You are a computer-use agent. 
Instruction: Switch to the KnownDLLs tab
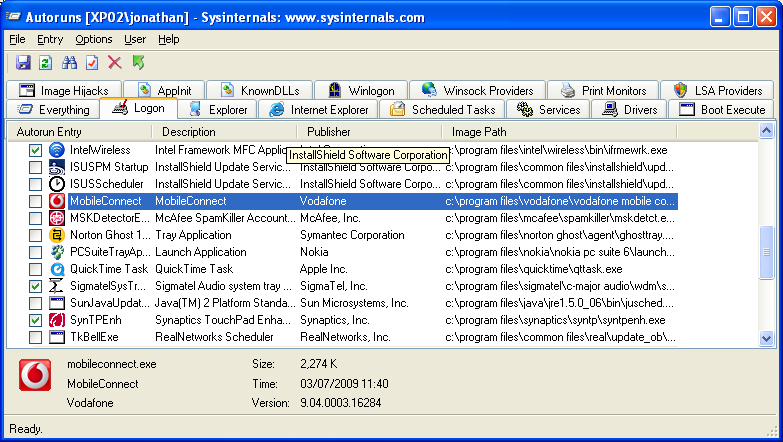click(260, 90)
